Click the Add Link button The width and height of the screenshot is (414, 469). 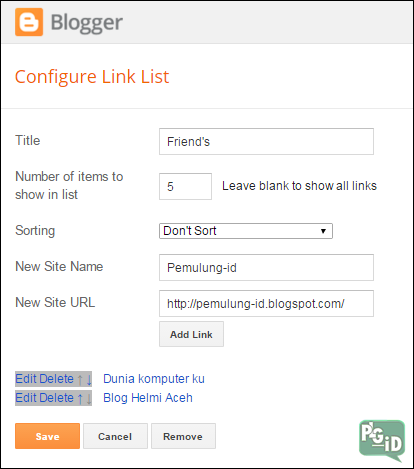pos(191,334)
